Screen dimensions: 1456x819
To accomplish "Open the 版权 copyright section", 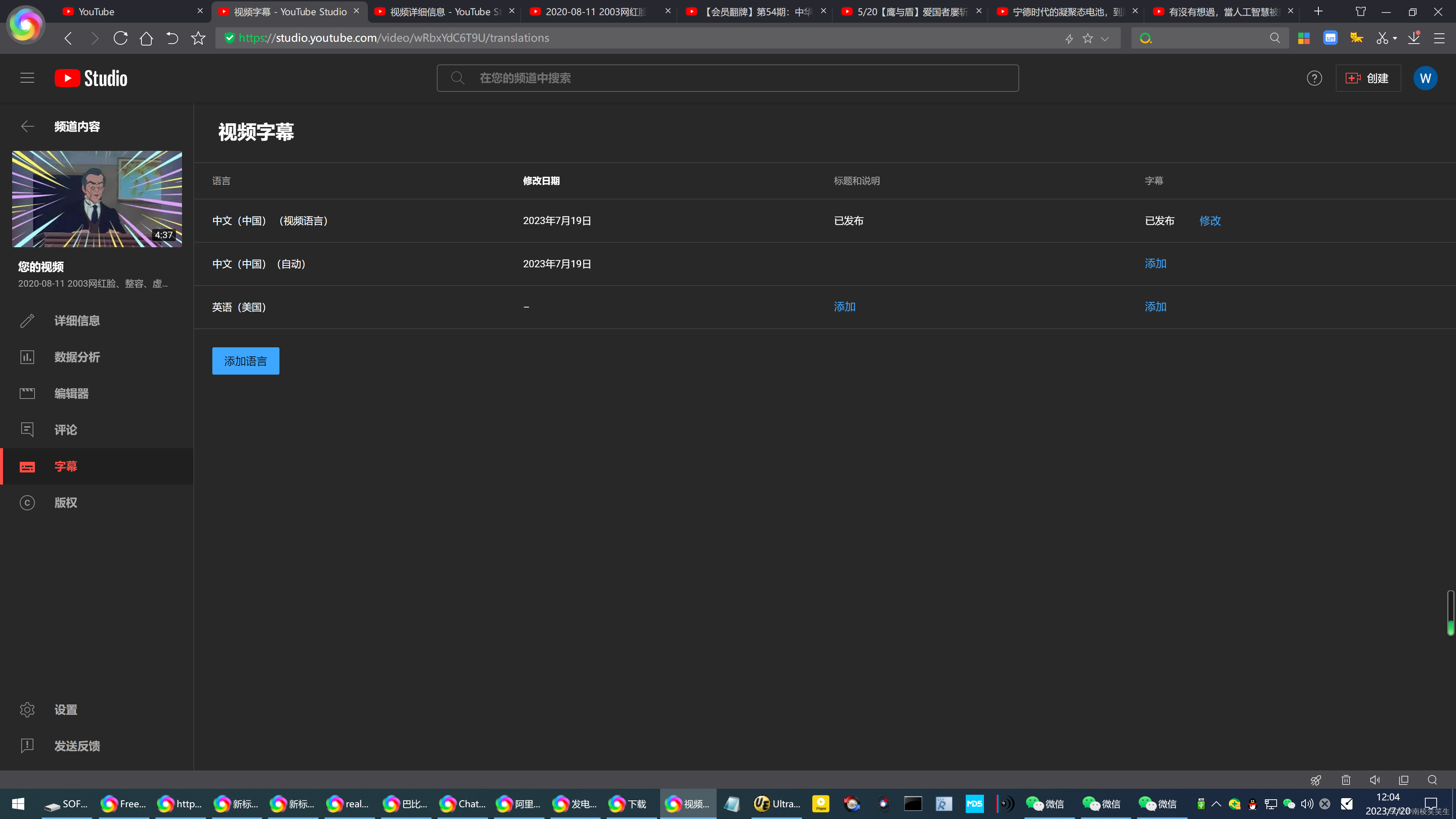I will click(66, 502).
